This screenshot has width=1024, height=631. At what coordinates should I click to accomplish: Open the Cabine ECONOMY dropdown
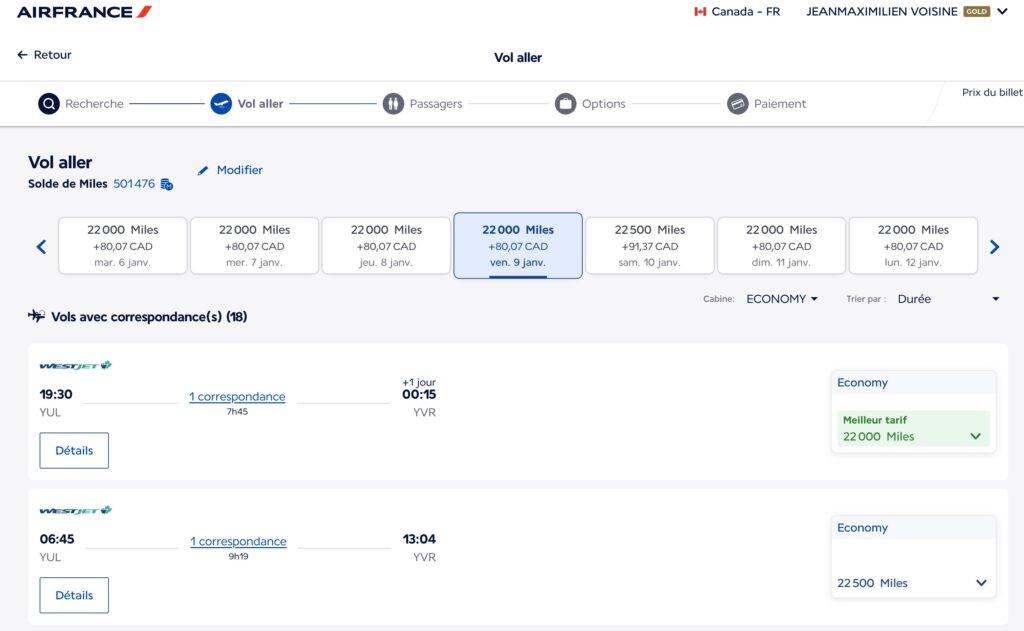(x=782, y=299)
